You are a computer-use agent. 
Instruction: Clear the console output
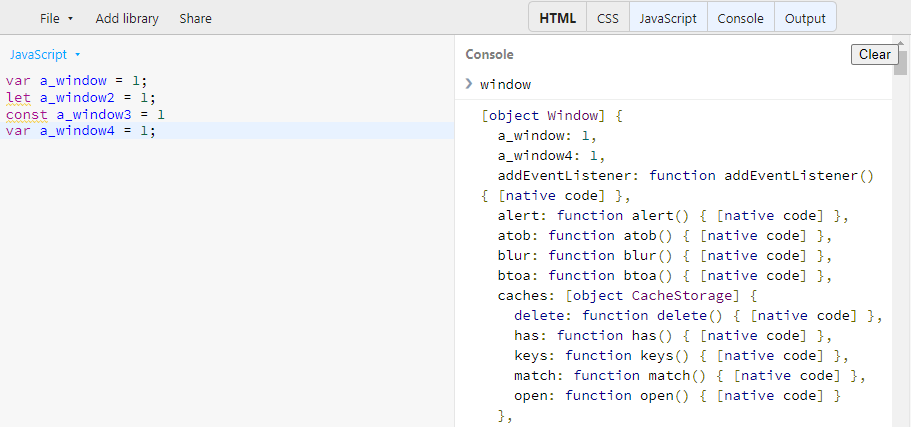click(x=874, y=55)
